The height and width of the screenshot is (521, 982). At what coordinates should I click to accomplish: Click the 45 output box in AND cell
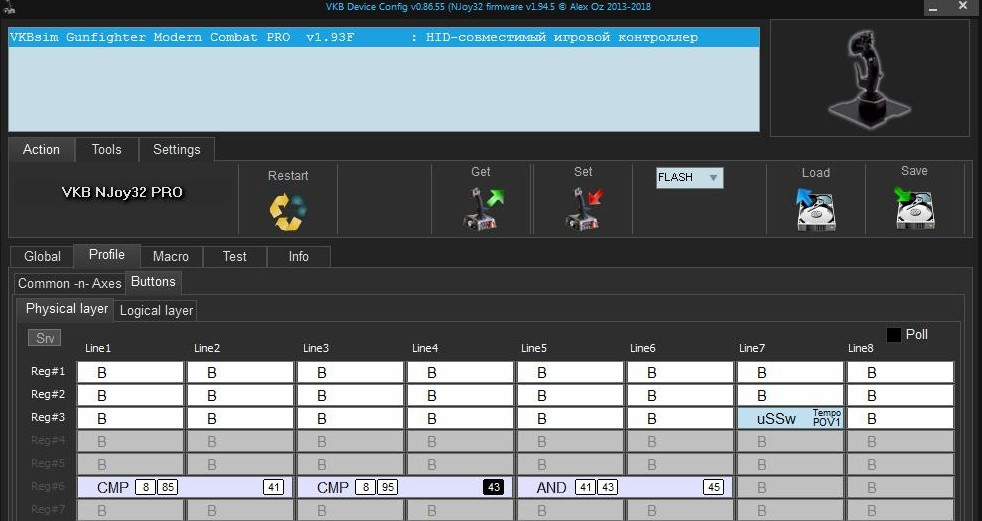[x=713, y=487]
